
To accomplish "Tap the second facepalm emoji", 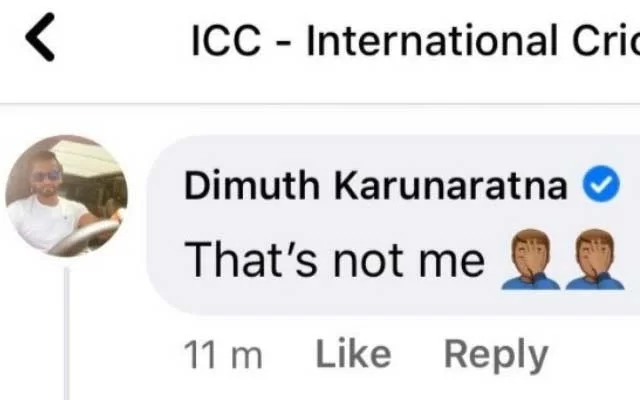I will pos(595,260).
